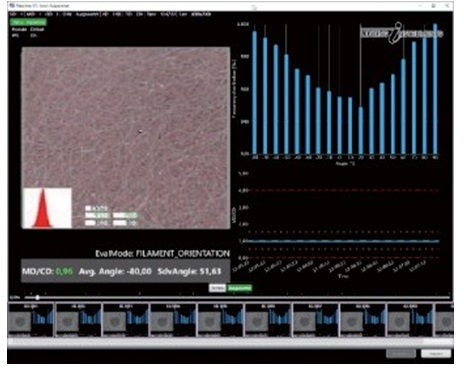Select the fifth thumbnail in the filmstrip
464x381 pixels.
click(221, 320)
